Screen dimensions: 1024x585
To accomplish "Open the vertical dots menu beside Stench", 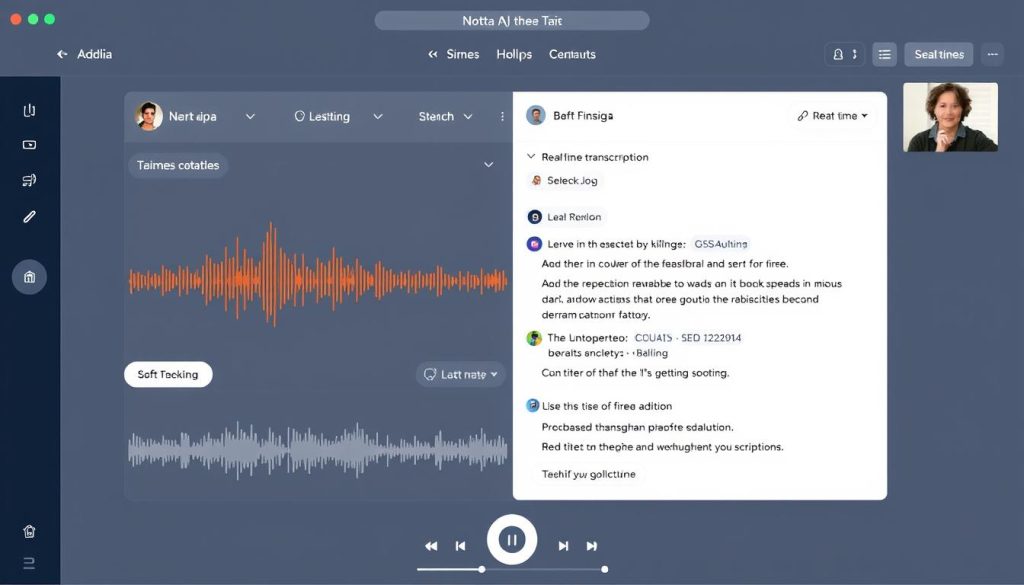I will [x=502, y=117].
